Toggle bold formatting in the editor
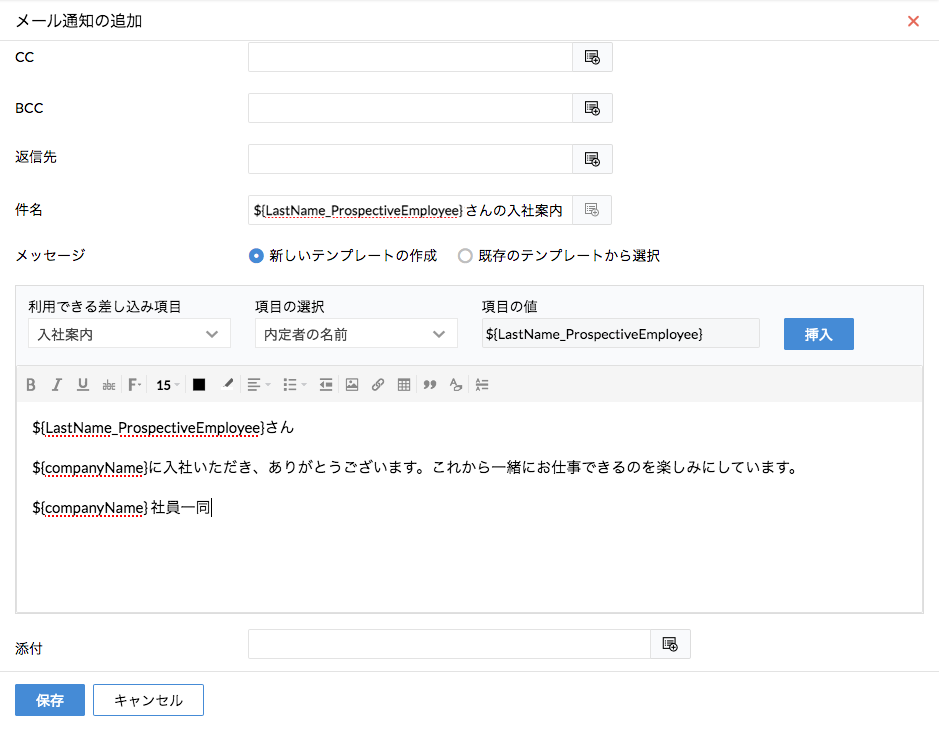 pos(31,385)
